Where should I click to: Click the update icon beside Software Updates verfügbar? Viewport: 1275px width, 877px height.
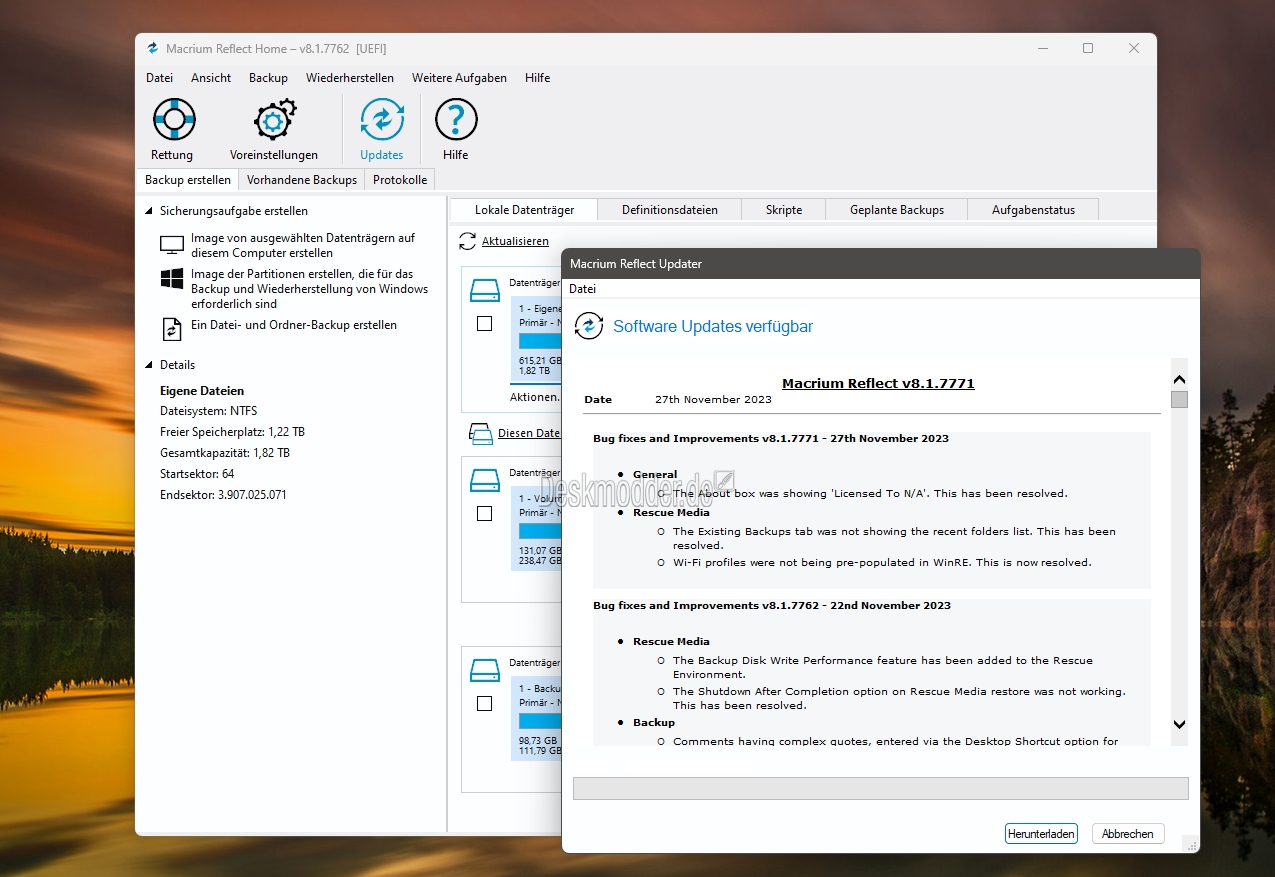tap(589, 326)
